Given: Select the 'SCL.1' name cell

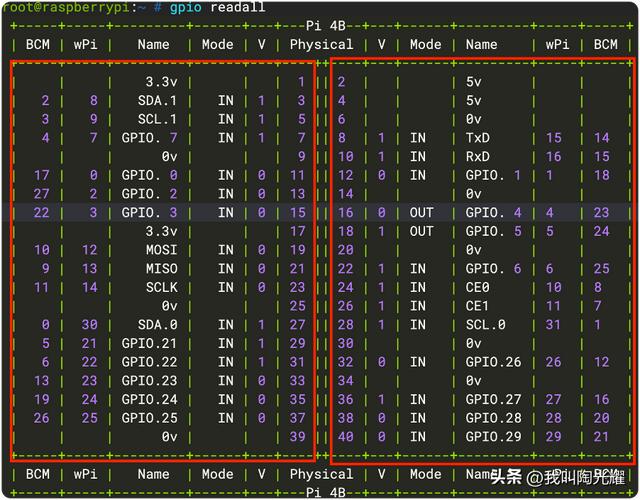Looking at the screenshot, I should (x=157, y=119).
